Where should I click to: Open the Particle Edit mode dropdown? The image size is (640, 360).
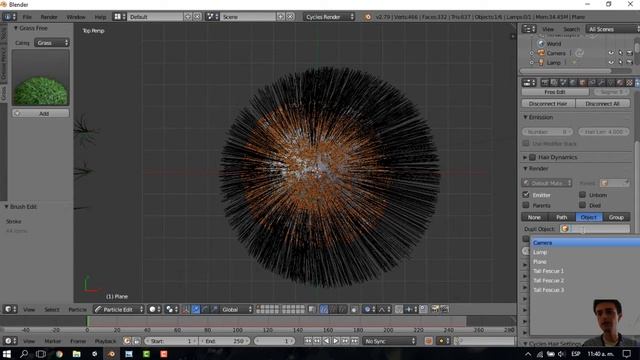119,309
